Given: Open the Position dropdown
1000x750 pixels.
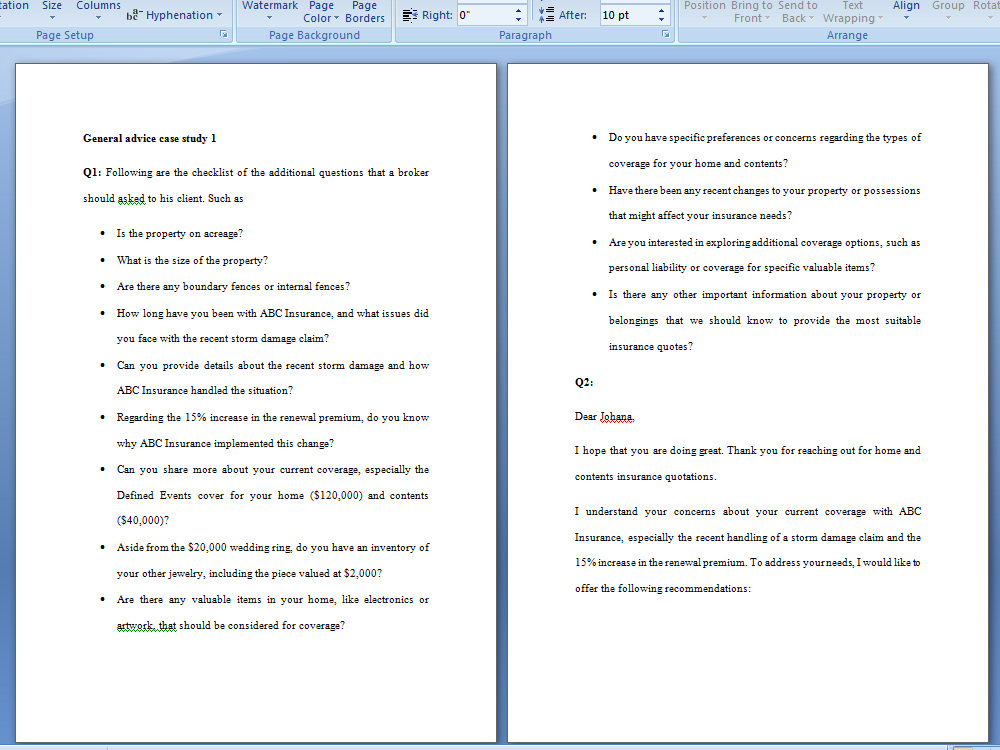Looking at the screenshot, I should click(705, 11).
